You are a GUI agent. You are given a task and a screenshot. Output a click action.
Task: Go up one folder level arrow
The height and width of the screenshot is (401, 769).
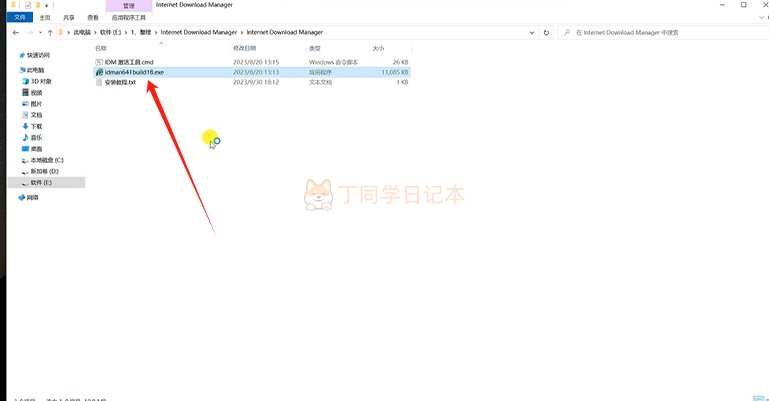pos(50,32)
